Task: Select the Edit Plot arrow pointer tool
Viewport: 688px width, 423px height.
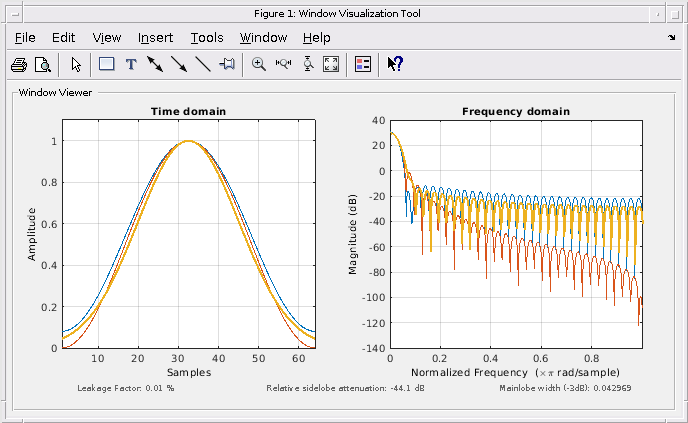Action: point(76,65)
